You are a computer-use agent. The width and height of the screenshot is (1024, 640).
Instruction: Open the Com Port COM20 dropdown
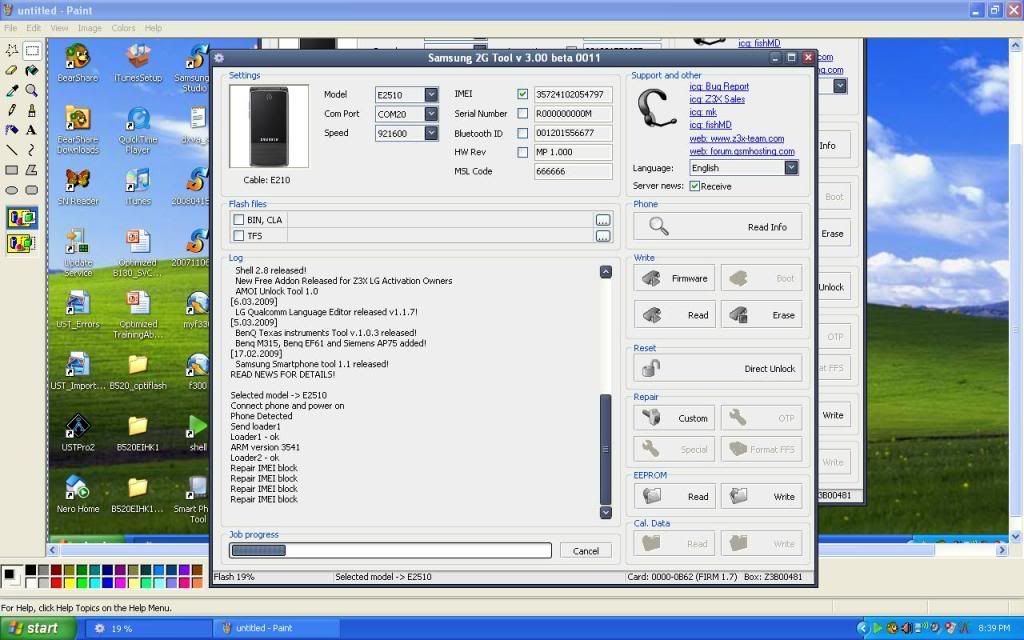pyautogui.click(x=431, y=114)
